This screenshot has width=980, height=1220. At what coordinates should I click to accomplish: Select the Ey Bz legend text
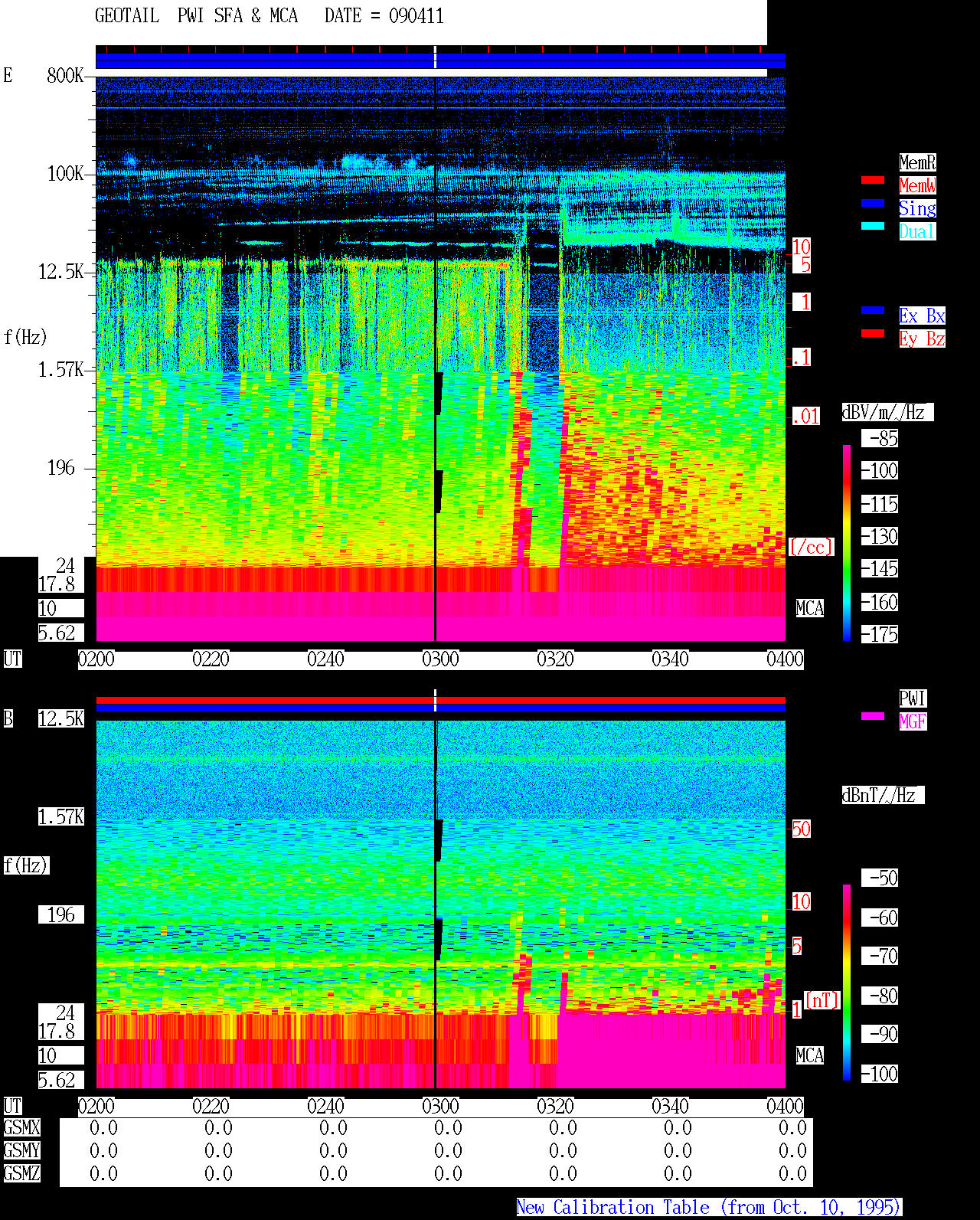922,339
